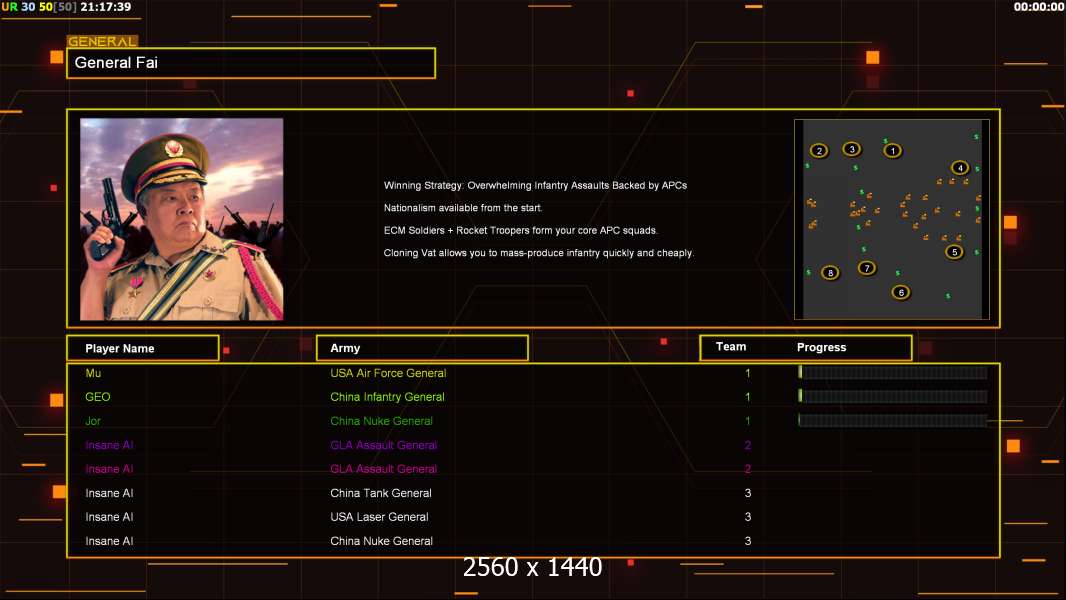Click team number in Mu's row
Screen dimensions: 1066x600
click(x=748, y=373)
